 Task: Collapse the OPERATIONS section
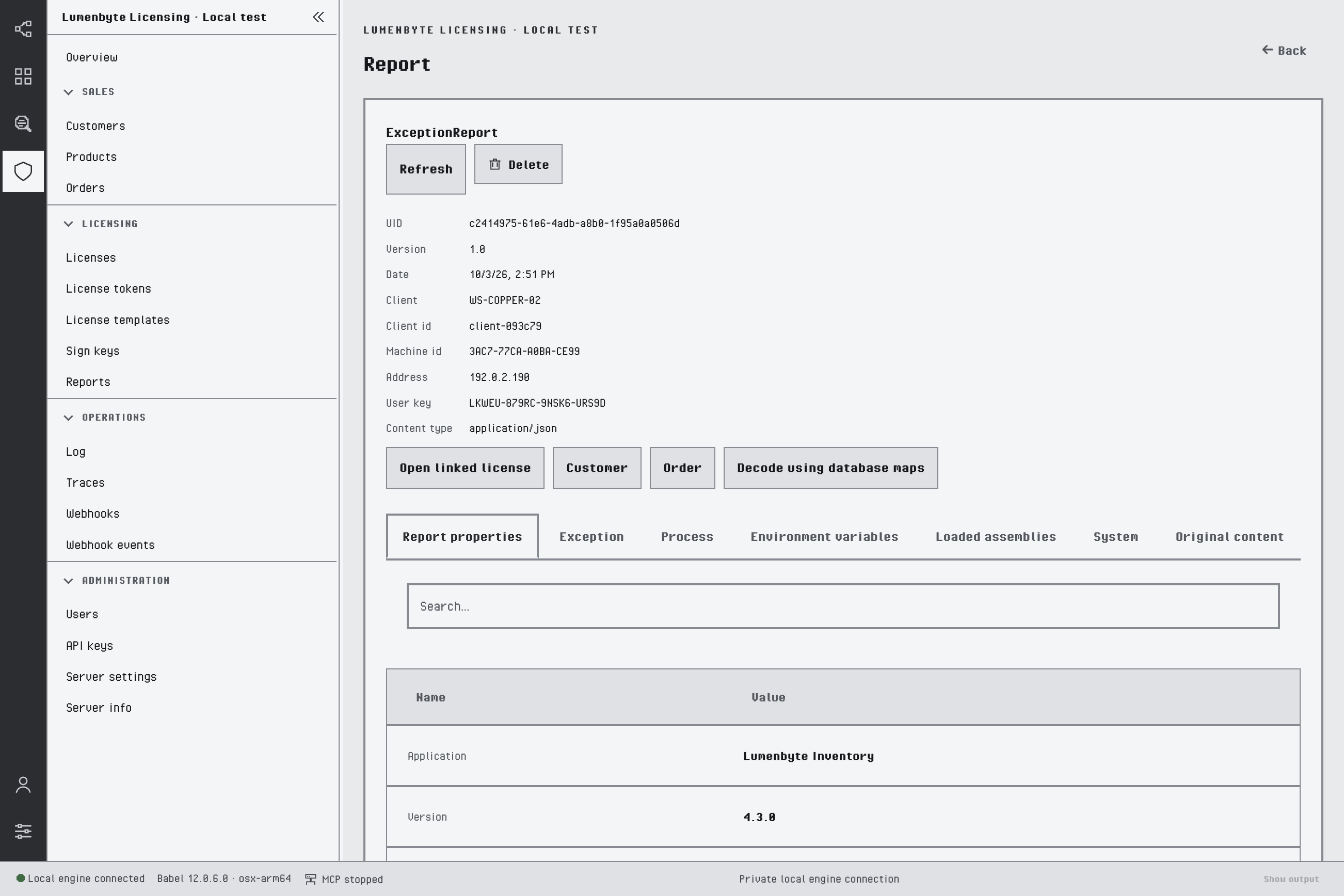[x=69, y=418]
